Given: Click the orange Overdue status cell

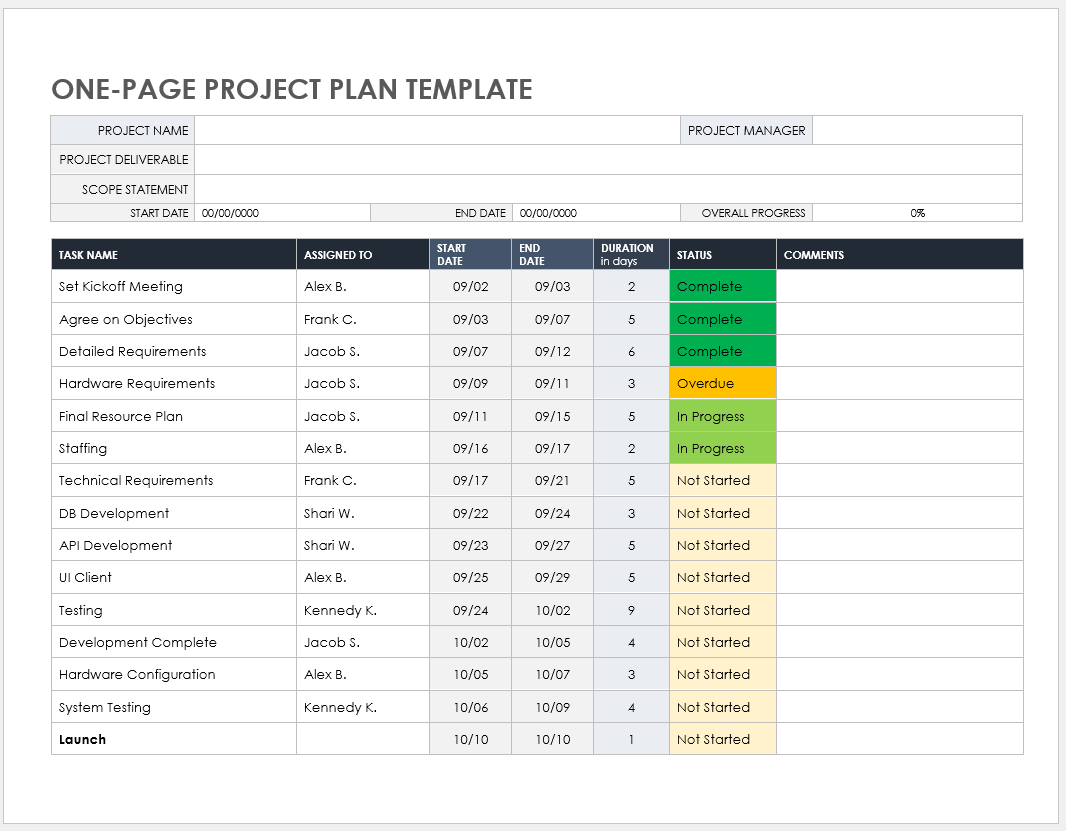Looking at the screenshot, I should (x=722, y=384).
